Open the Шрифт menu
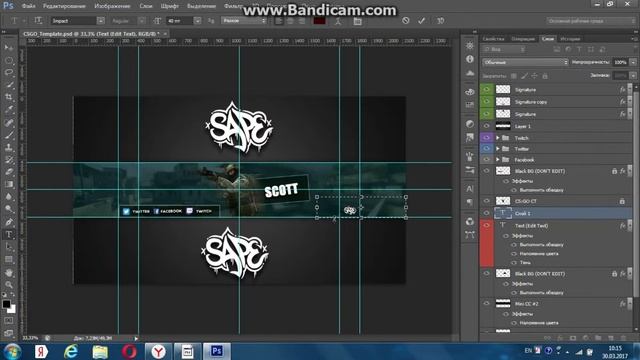 pyautogui.click(x=169, y=6)
